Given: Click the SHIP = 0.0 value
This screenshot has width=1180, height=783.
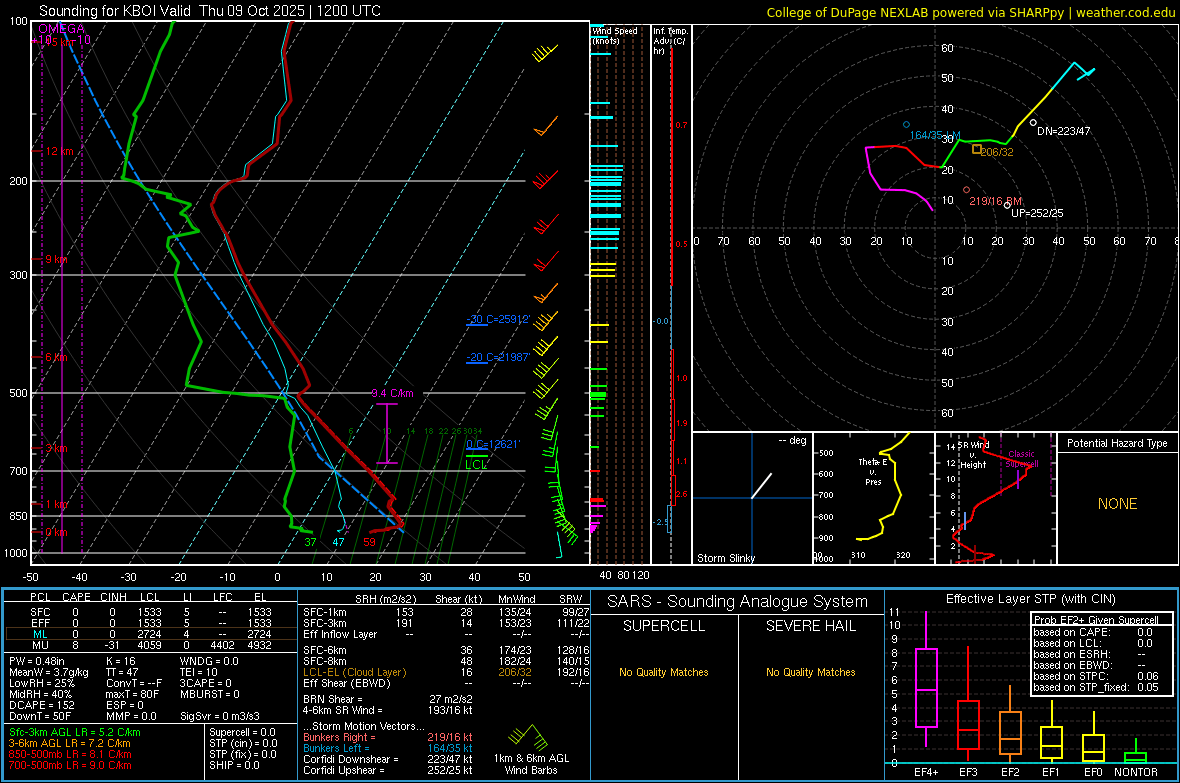Looking at the screenshot, I should pos(234,765).
